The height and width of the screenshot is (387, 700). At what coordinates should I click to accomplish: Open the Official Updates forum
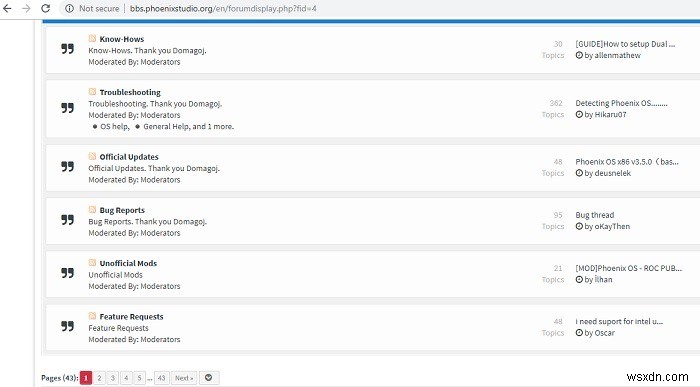coord(129,157)
